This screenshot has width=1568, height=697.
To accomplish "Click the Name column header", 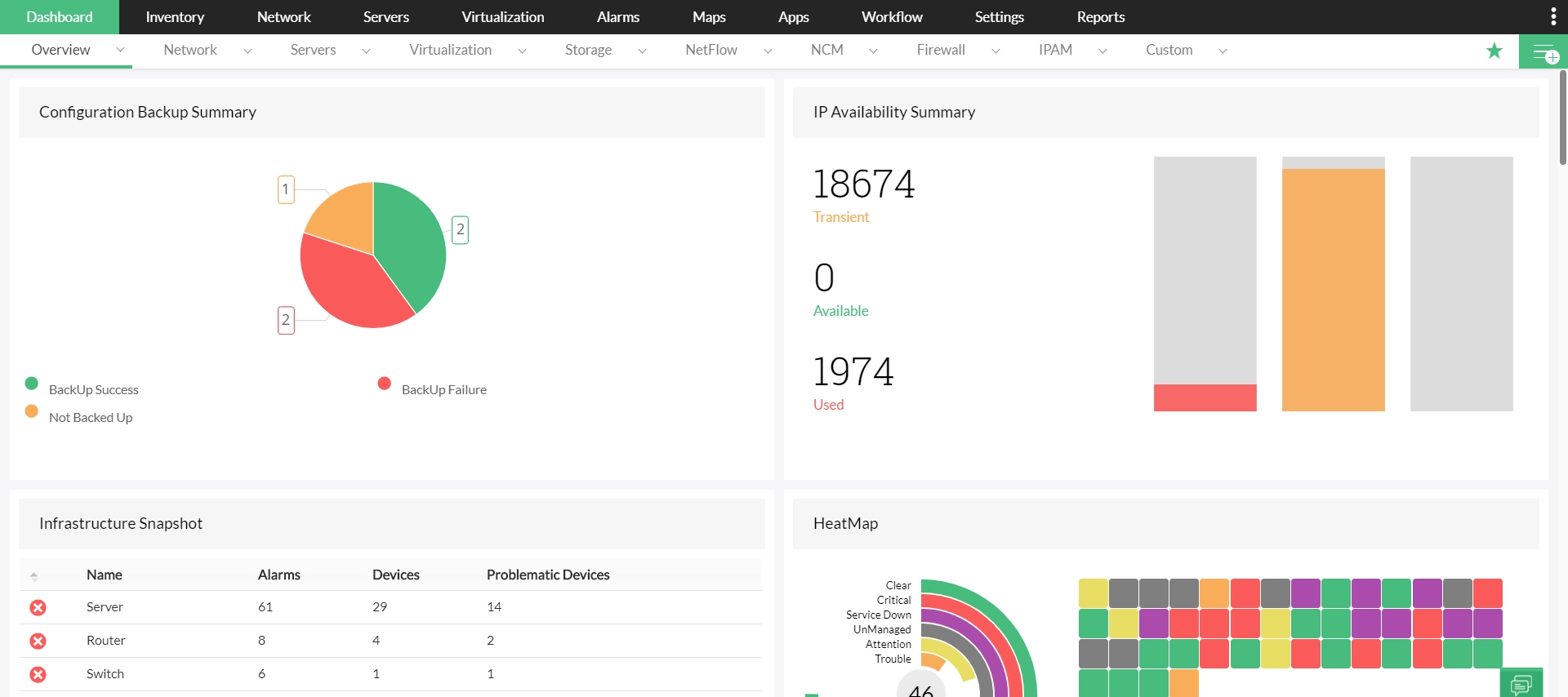I will point(105,575).
